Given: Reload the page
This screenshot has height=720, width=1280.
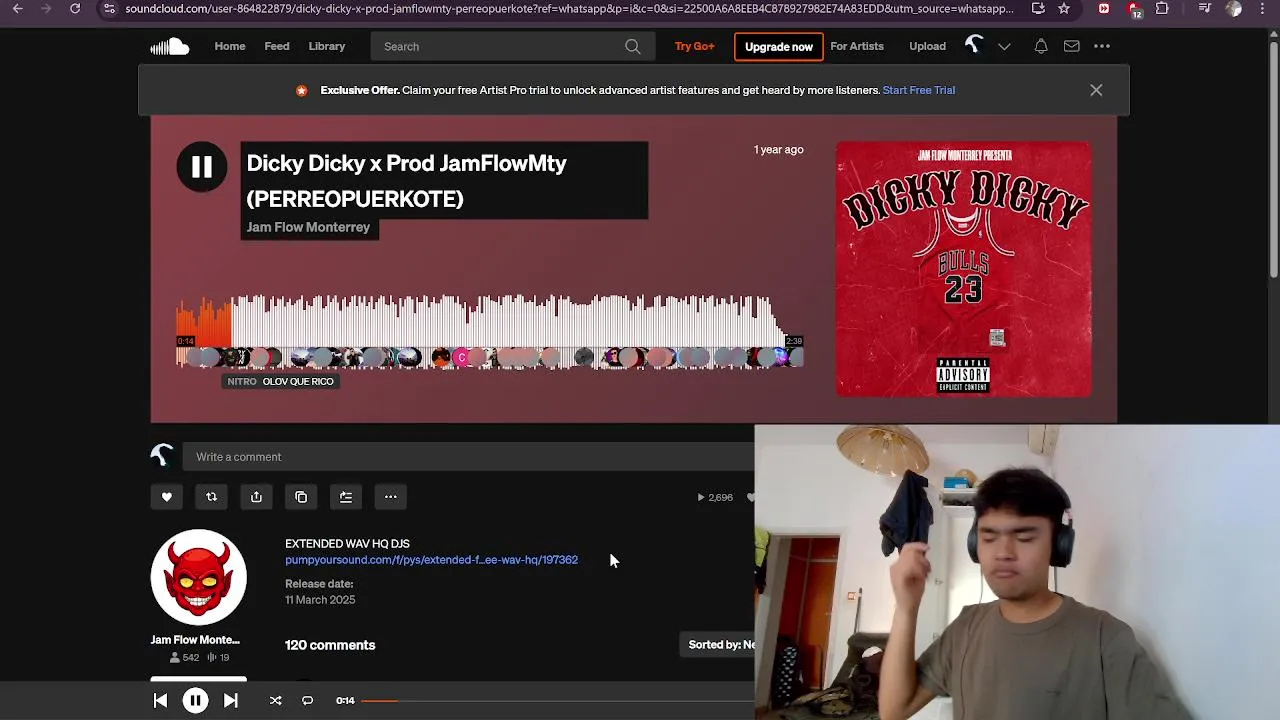Looking at the screenshot, I should 75,9.
